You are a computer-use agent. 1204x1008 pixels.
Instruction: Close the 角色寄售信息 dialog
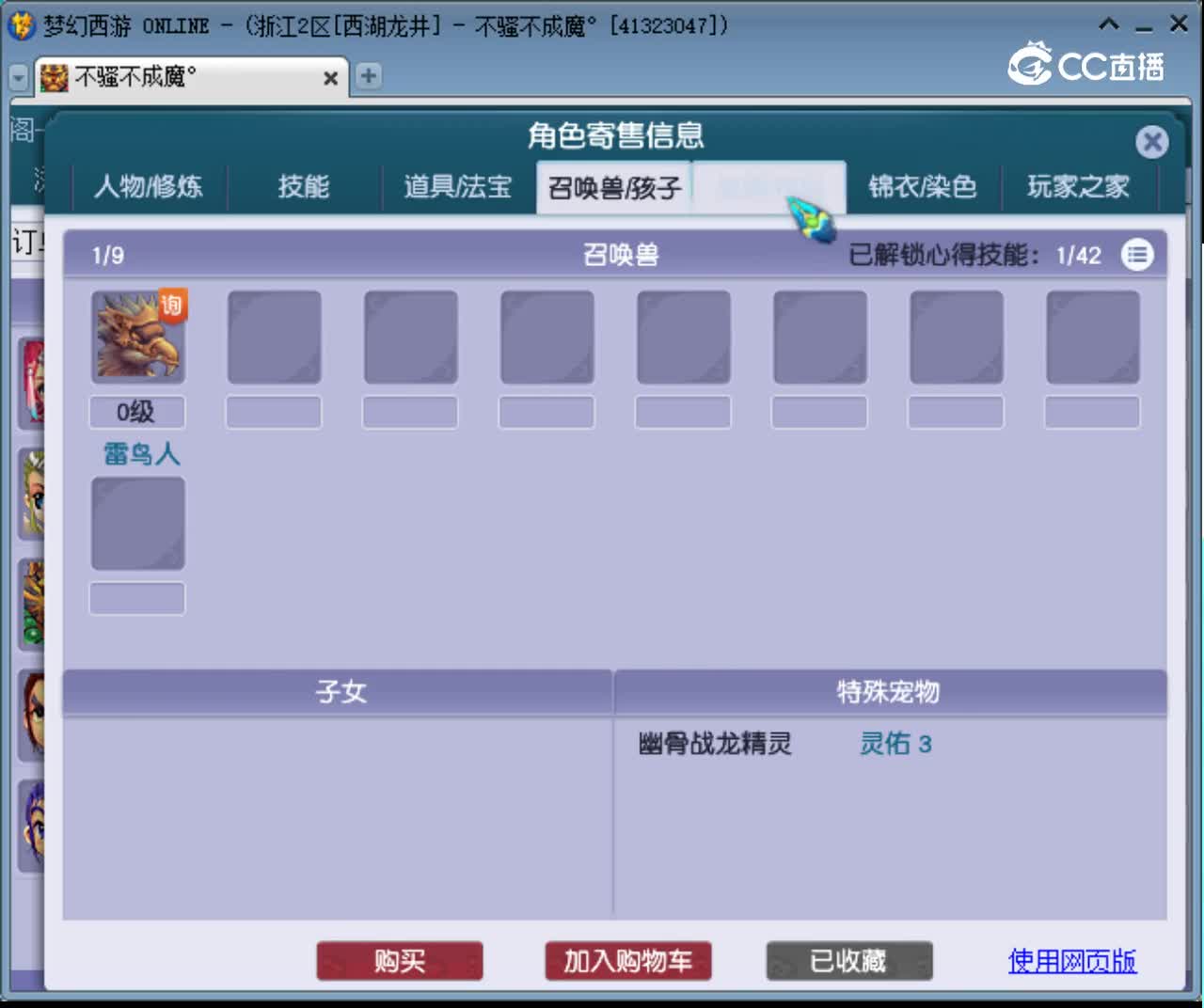click(1151, 142)
